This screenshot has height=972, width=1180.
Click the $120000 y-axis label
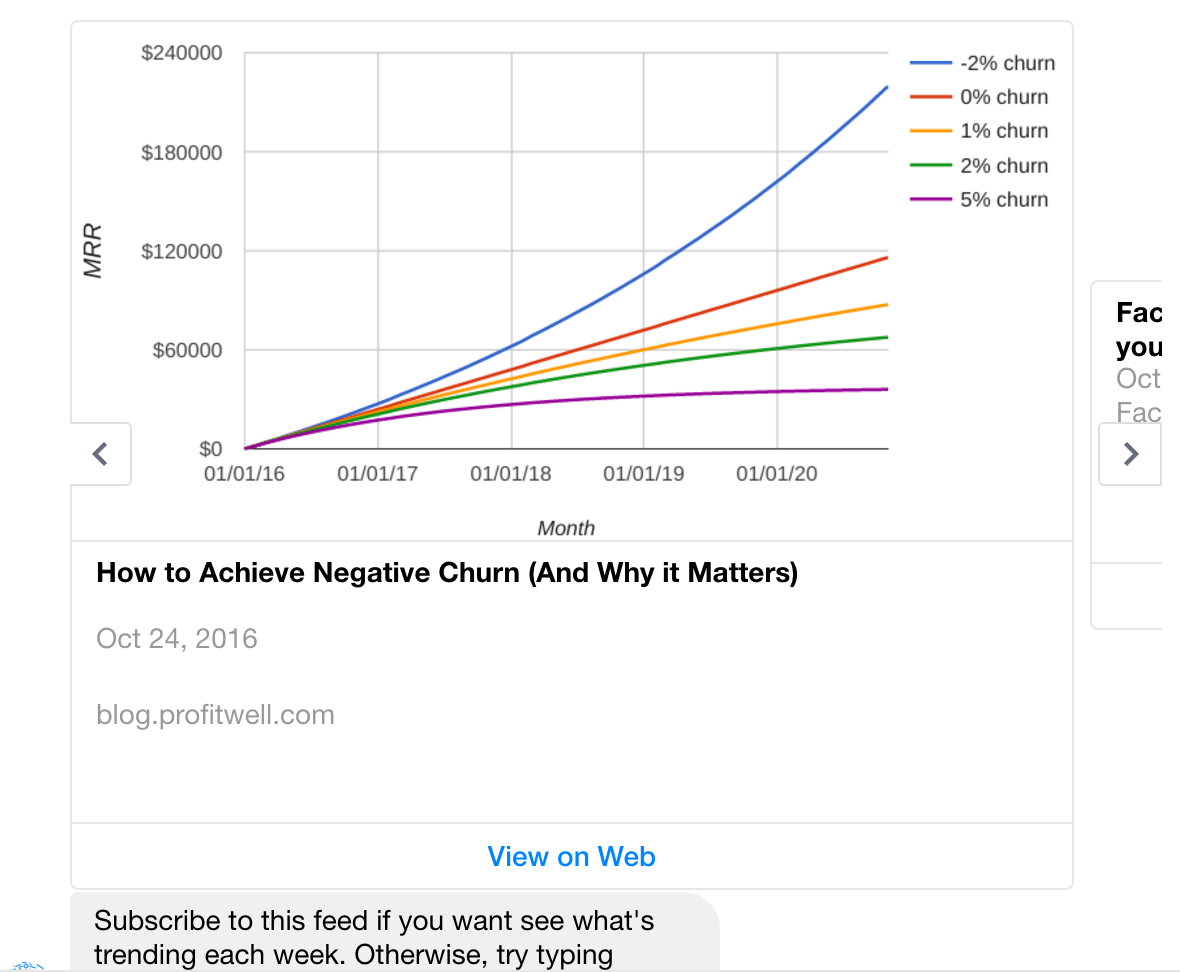pos(181,251)
